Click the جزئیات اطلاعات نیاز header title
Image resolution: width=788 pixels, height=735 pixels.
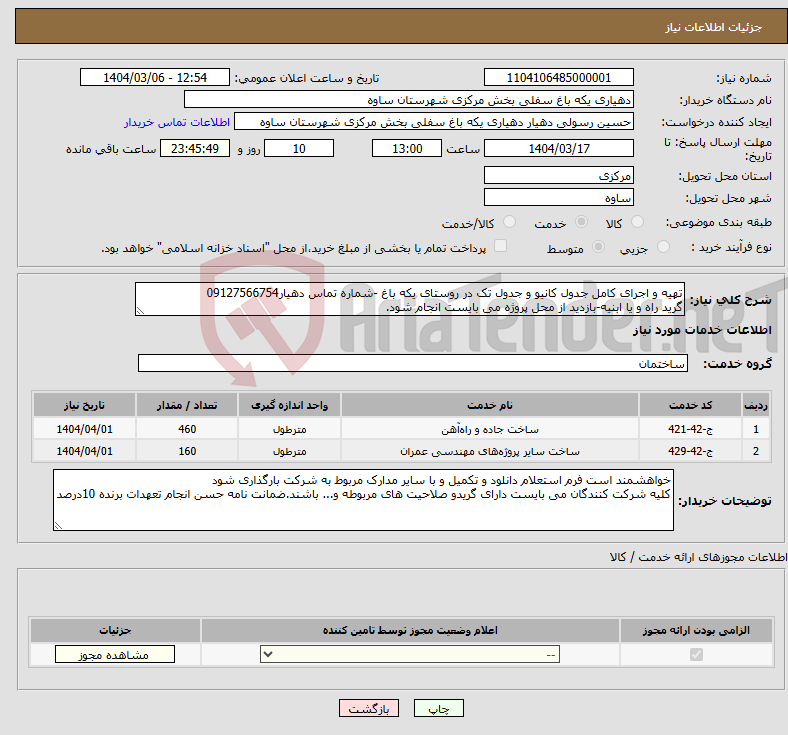[x=714, y=27]
